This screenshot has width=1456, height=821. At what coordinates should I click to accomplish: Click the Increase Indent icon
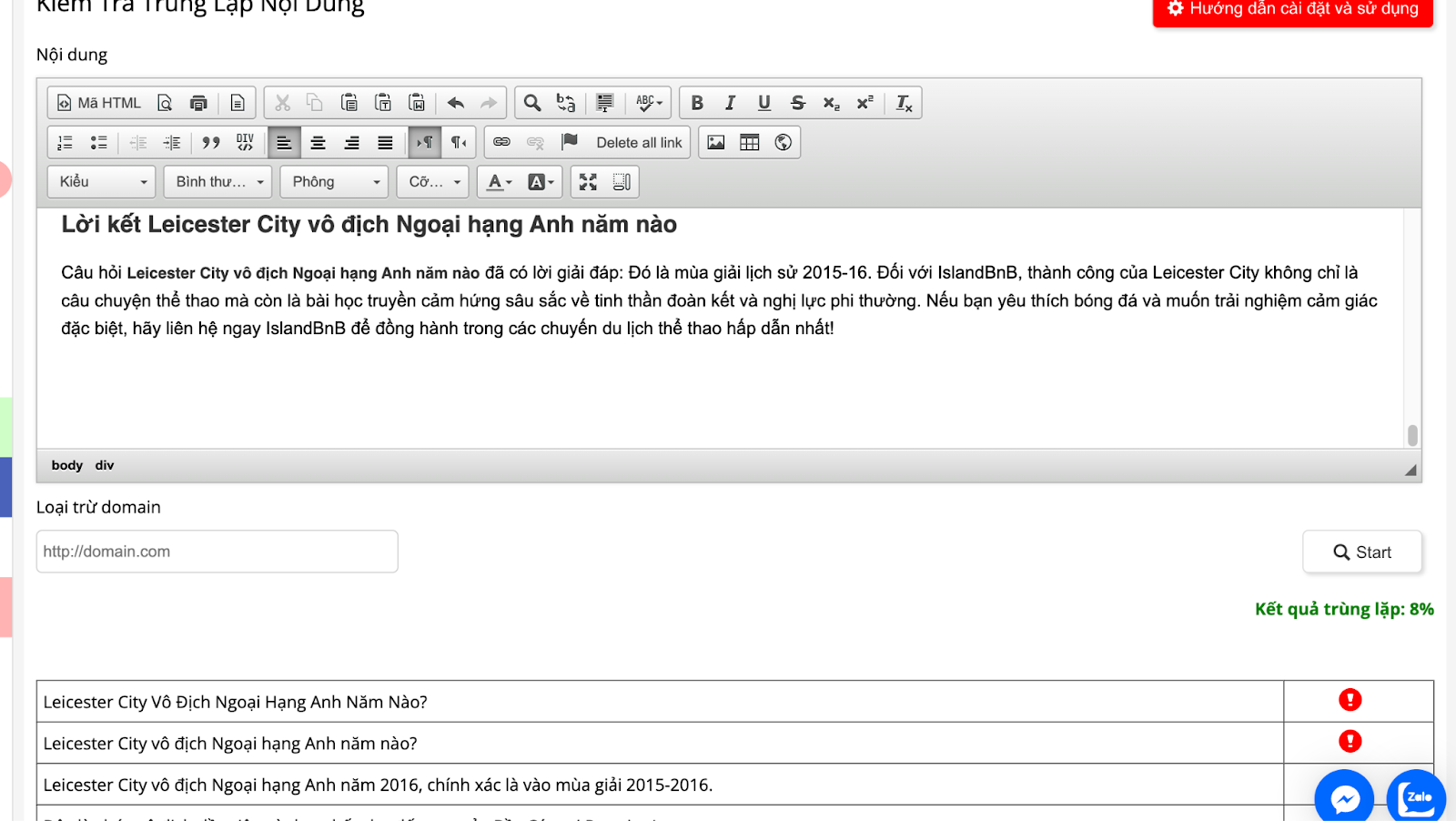click(x=171, y=142)
